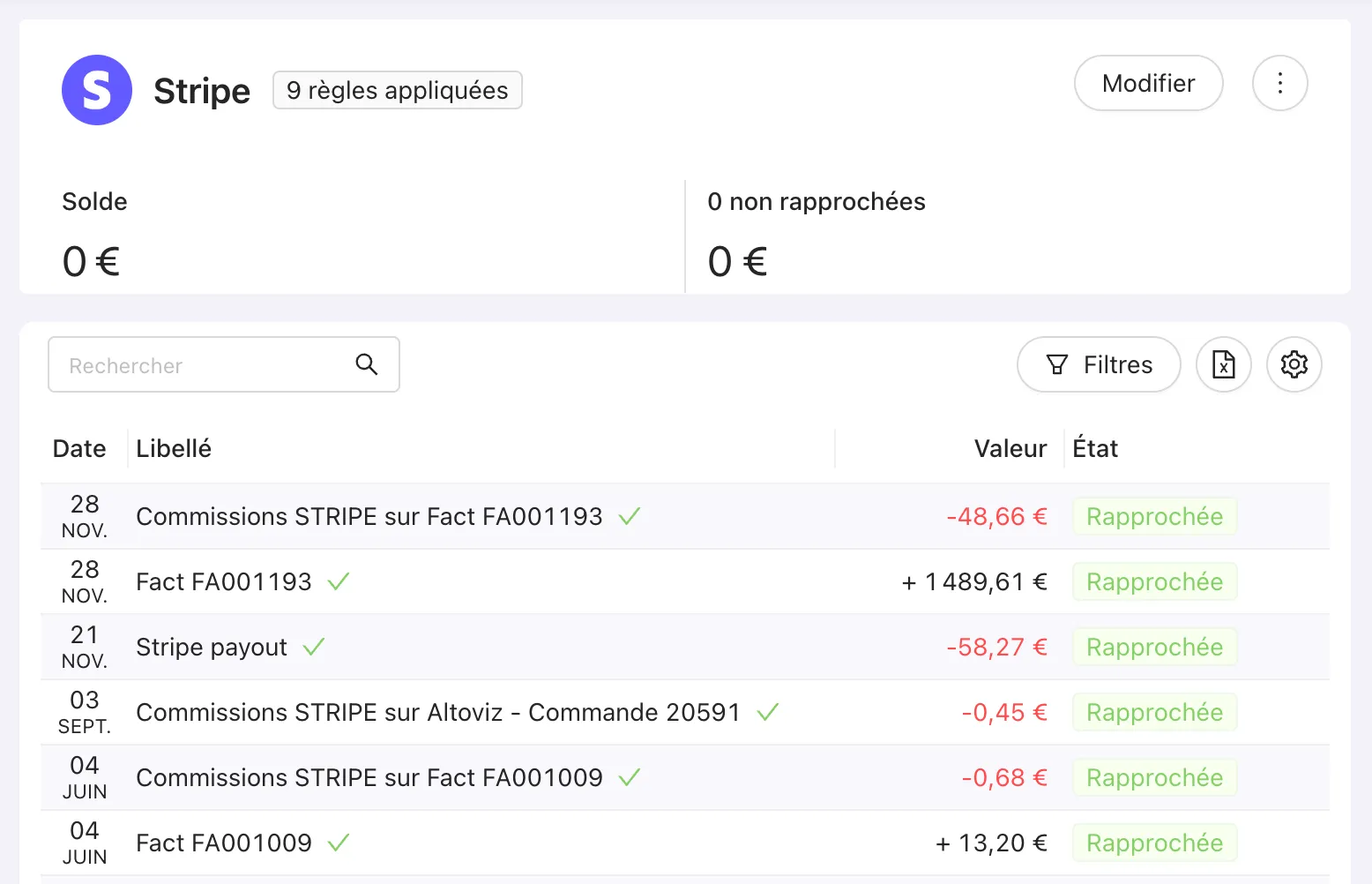Open the Fact FA001009 transaction label
1372x884 pixels.
pos(224,843)
